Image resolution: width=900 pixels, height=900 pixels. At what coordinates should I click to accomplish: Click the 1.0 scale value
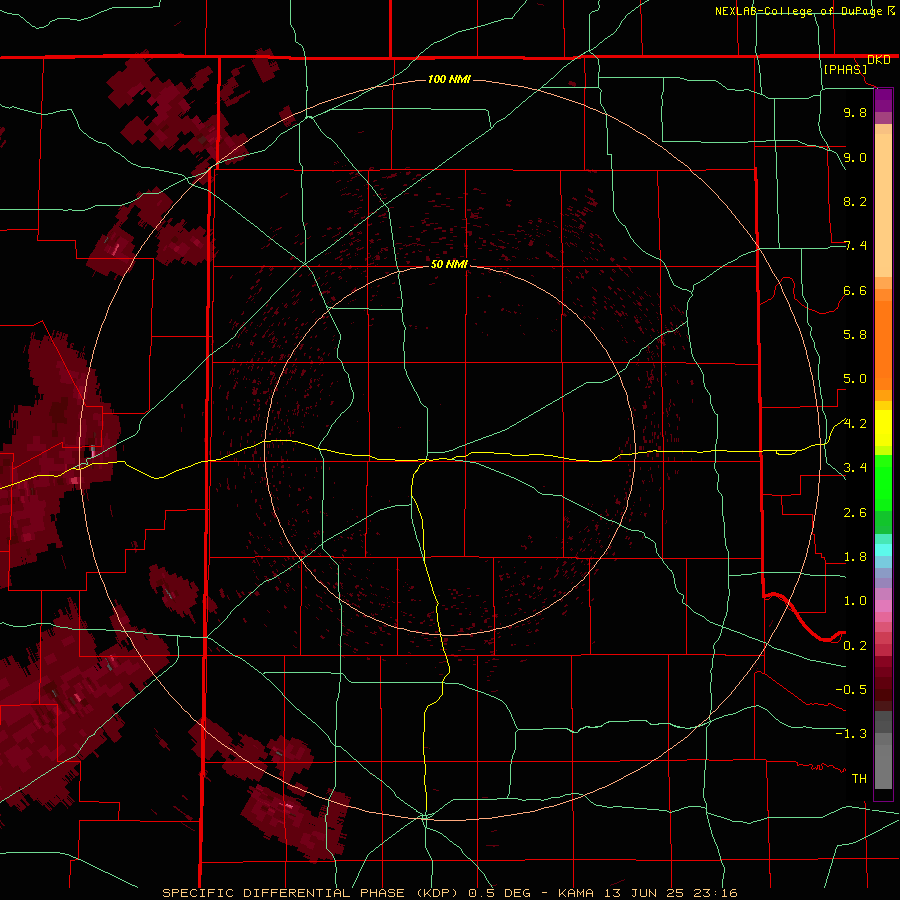(x=855, y=601)
